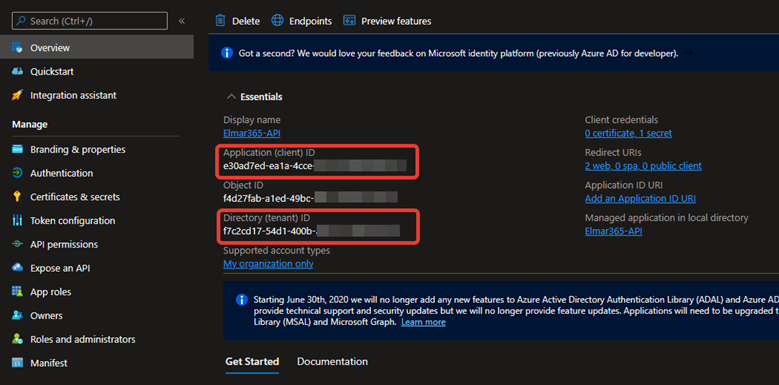Click the Application (client) ID value
The image size is (779, 385).
pyautogui.click(x=315, y=166)
